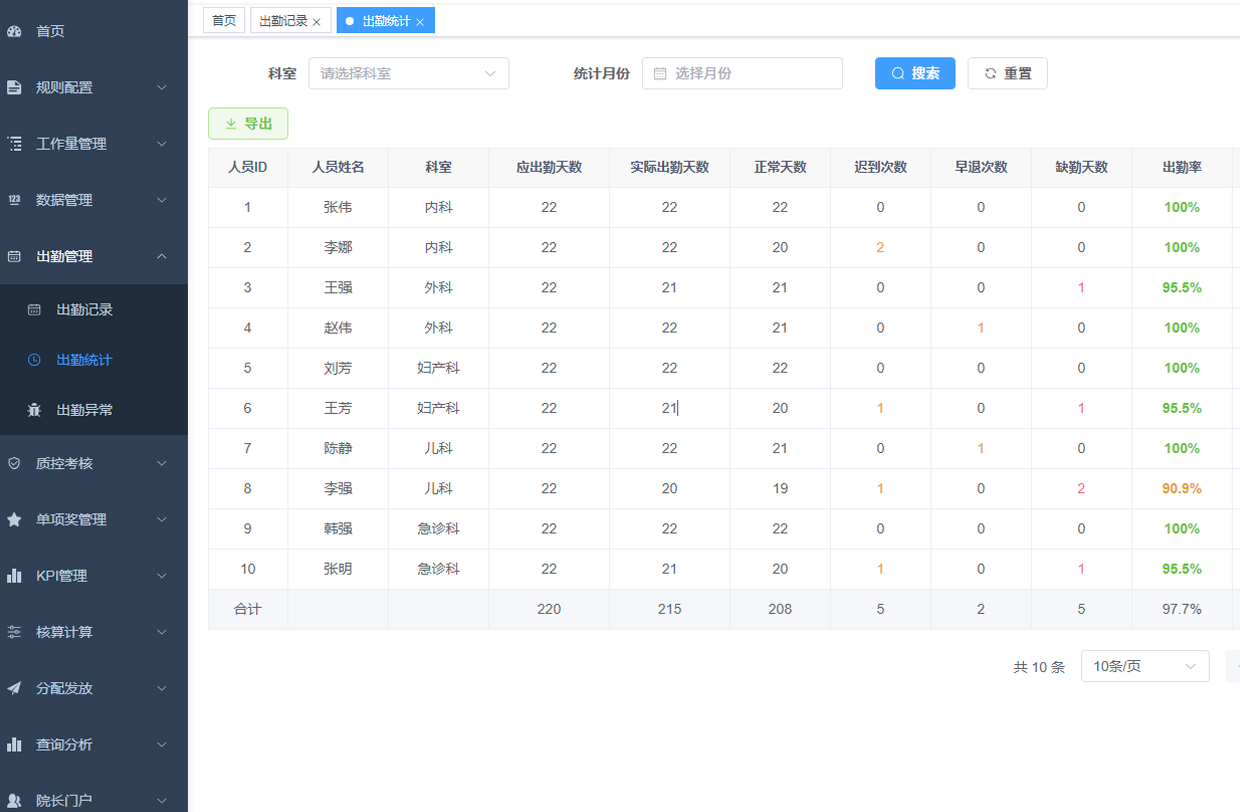Select the KPI管理 bar chart icon
The image size is (1240, 812).
[x=14, y=575]
